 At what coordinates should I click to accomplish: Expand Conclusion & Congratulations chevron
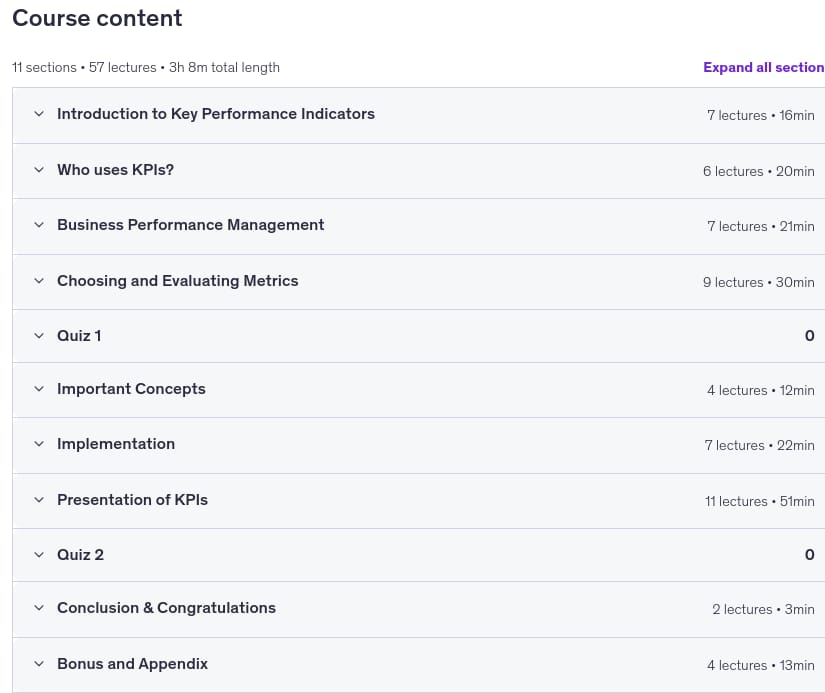pos(39,608)
